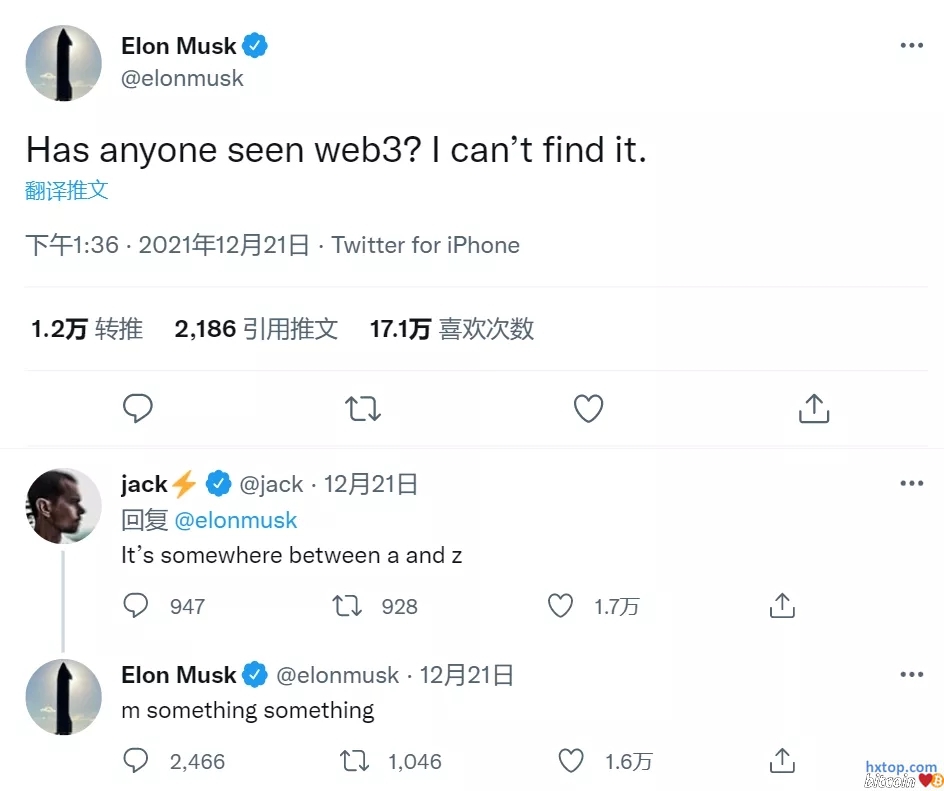Open more options on Elon's reply

pos(911,675)
